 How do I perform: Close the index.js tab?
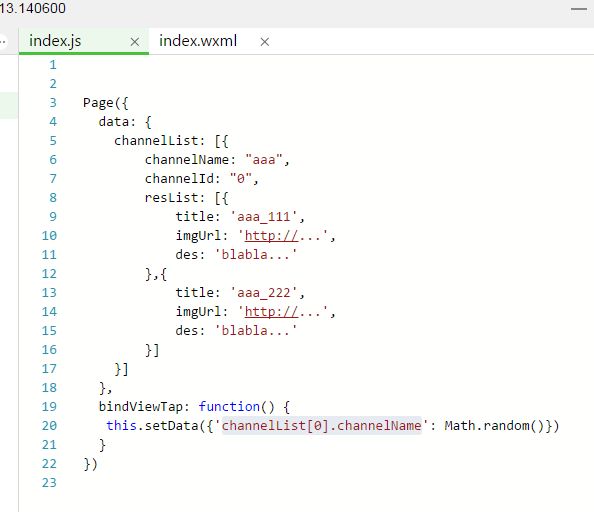pos(134,42)
